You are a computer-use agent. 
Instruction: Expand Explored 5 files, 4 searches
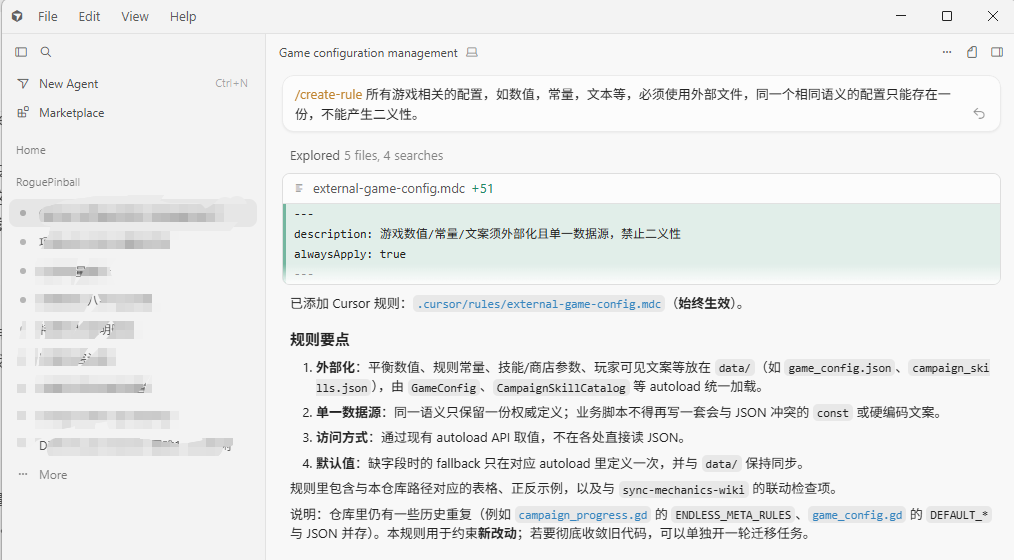[367, 156]
